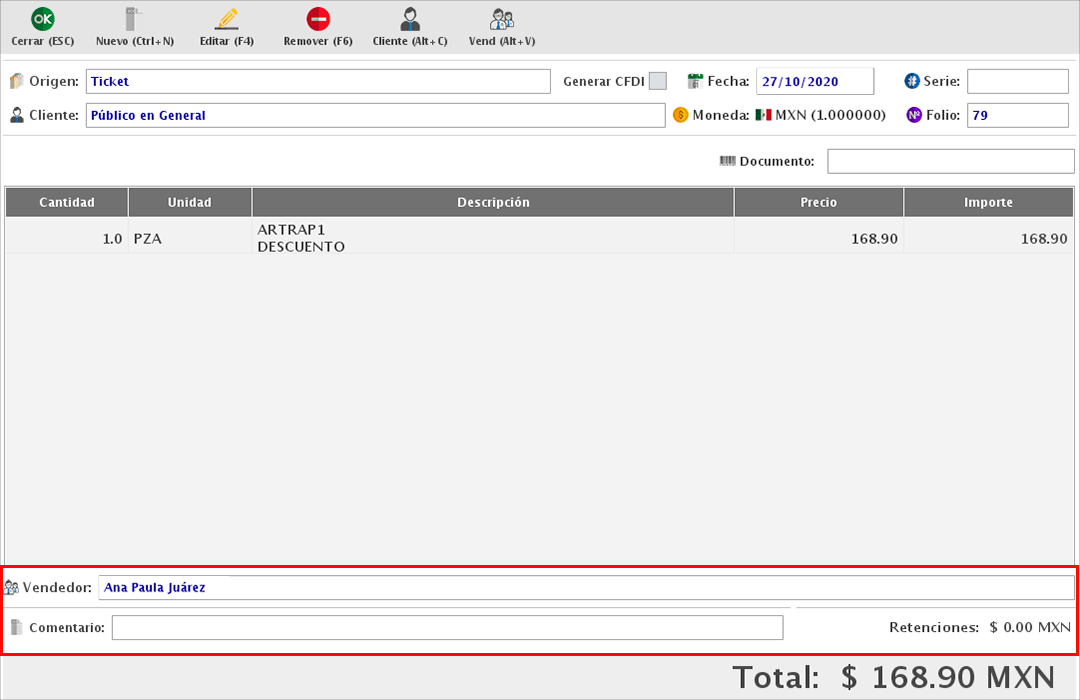Screen dimensions: 1080x700
Task: Click the barcode icon next to Documento
Action: click(727, 161)
